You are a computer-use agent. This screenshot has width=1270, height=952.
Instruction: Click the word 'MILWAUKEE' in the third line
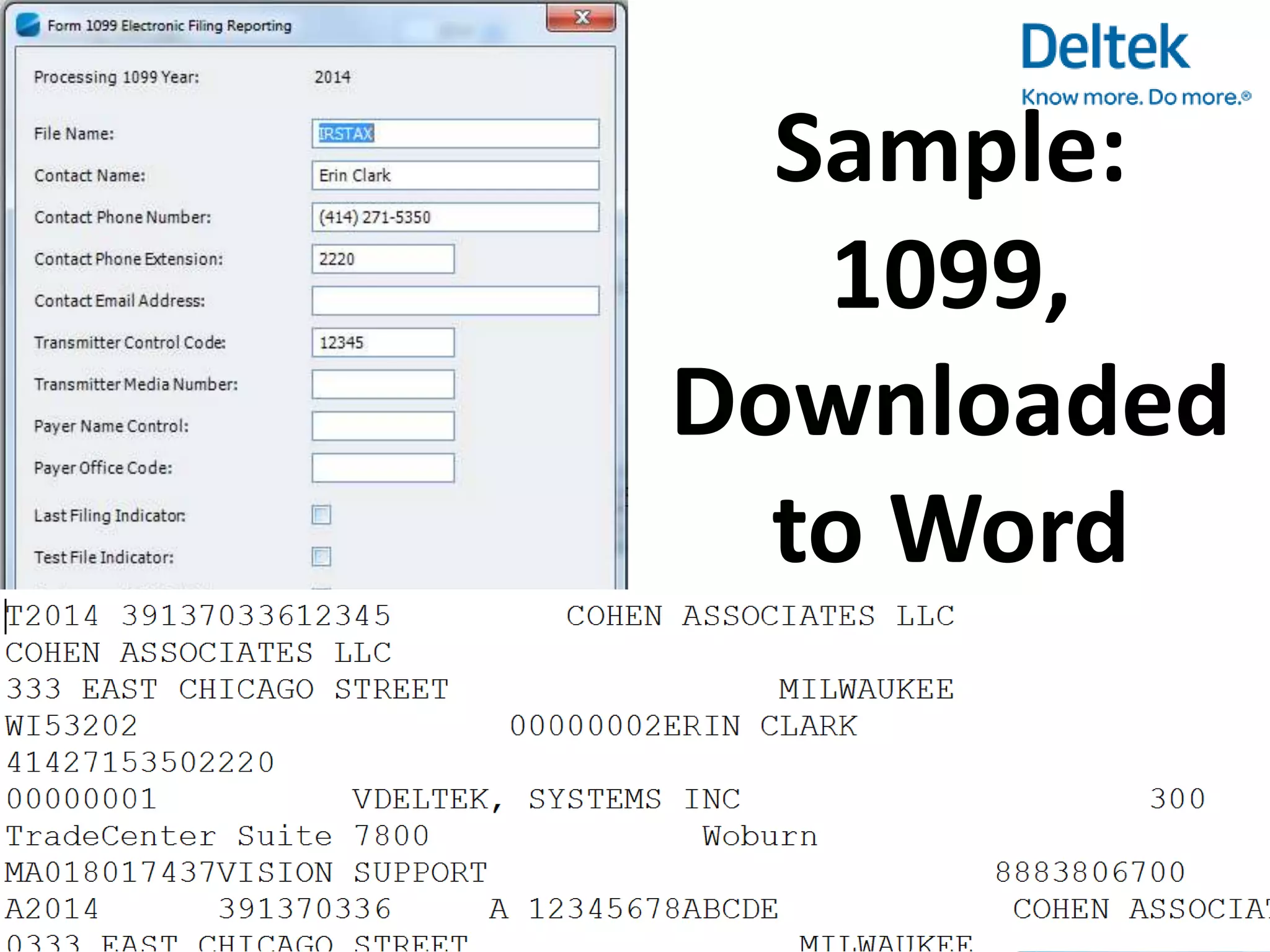866,689
